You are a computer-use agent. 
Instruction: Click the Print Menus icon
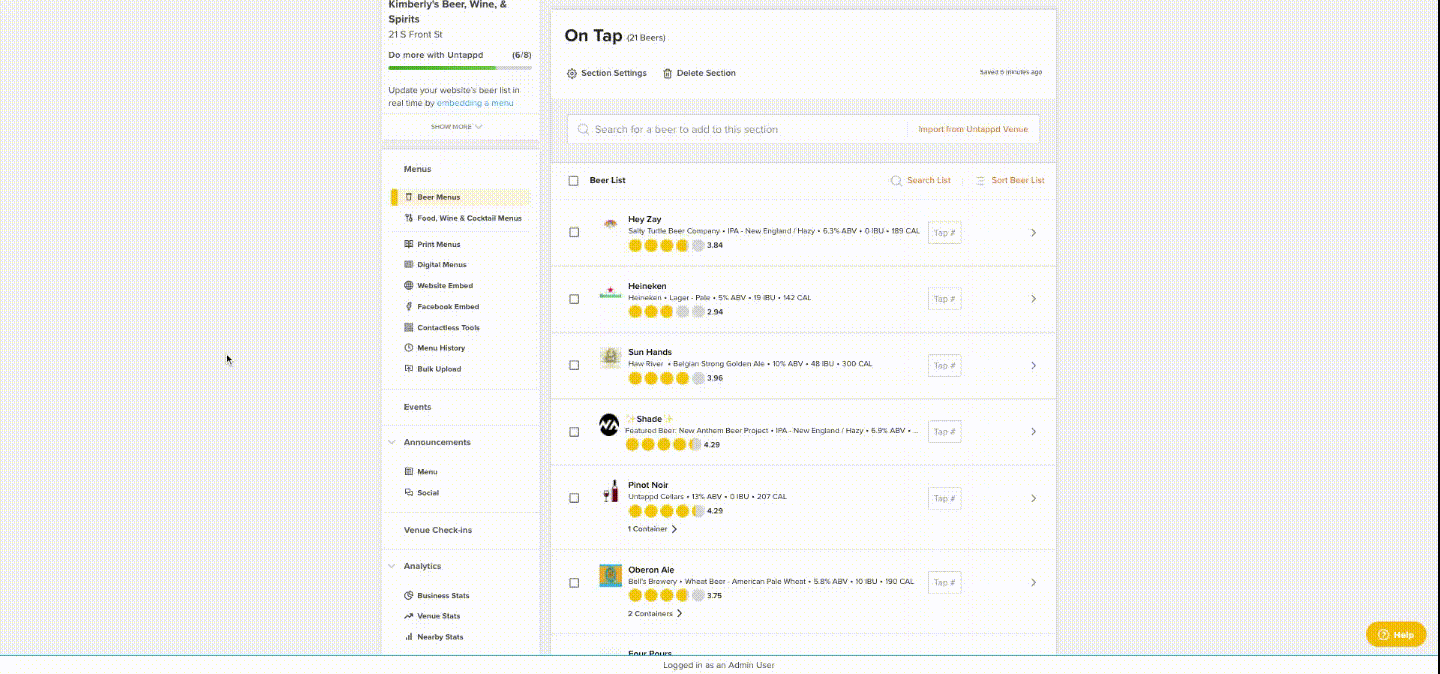pyautogui.click(x=408, y=244)
